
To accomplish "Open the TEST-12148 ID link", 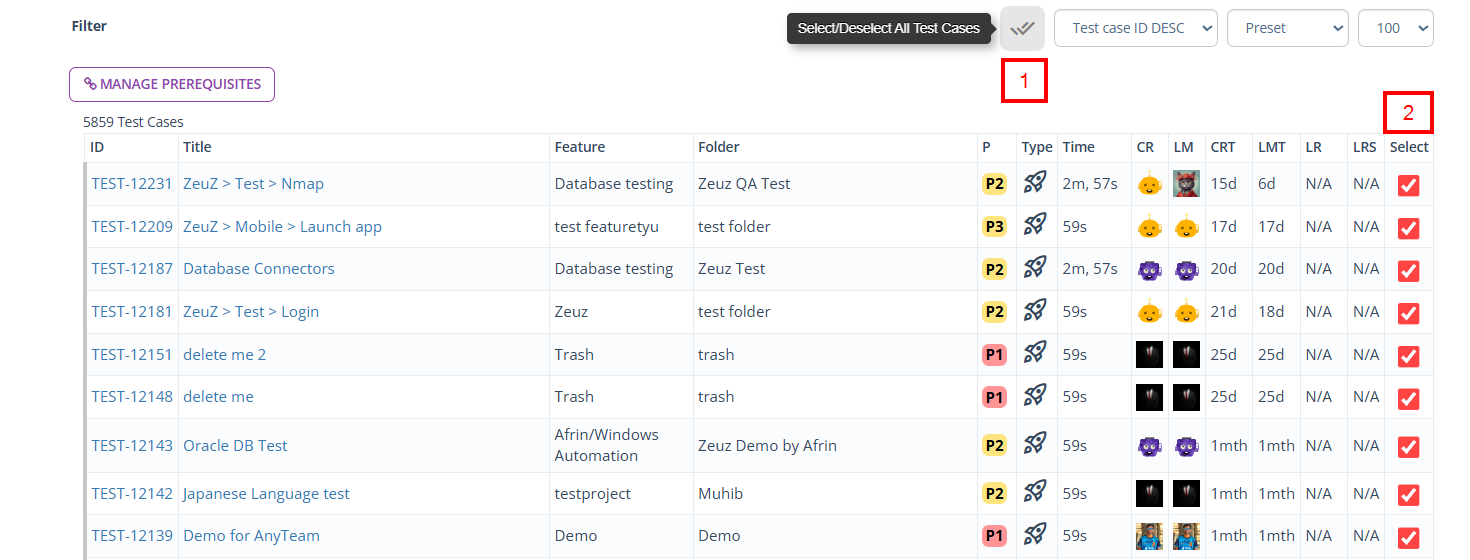I will [x=132, y=397].
